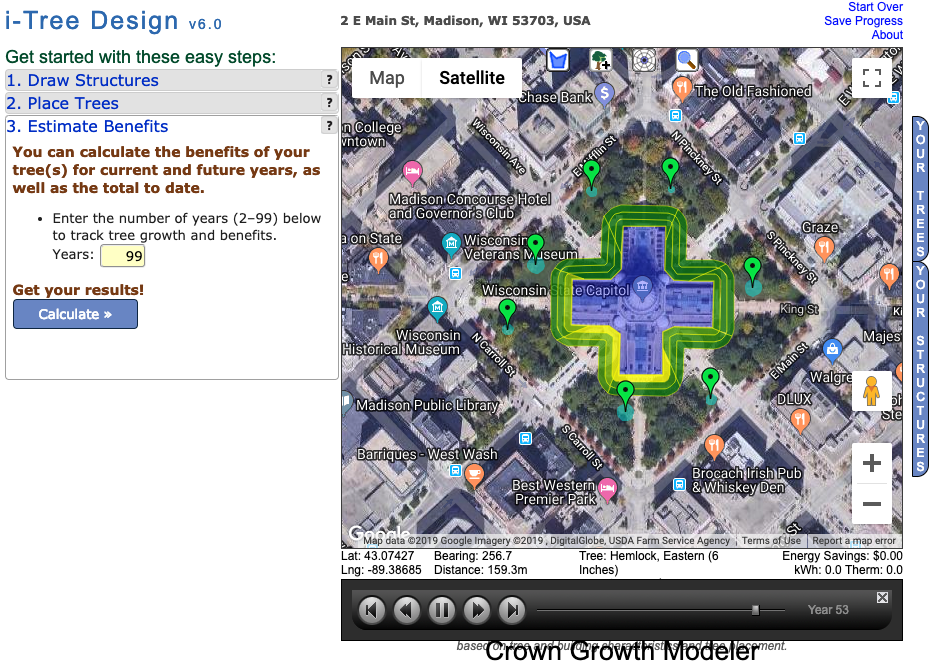Click the Wisconsin Veterans Museum marker
This screenshot has width=935, height=669.
(451, 244)
